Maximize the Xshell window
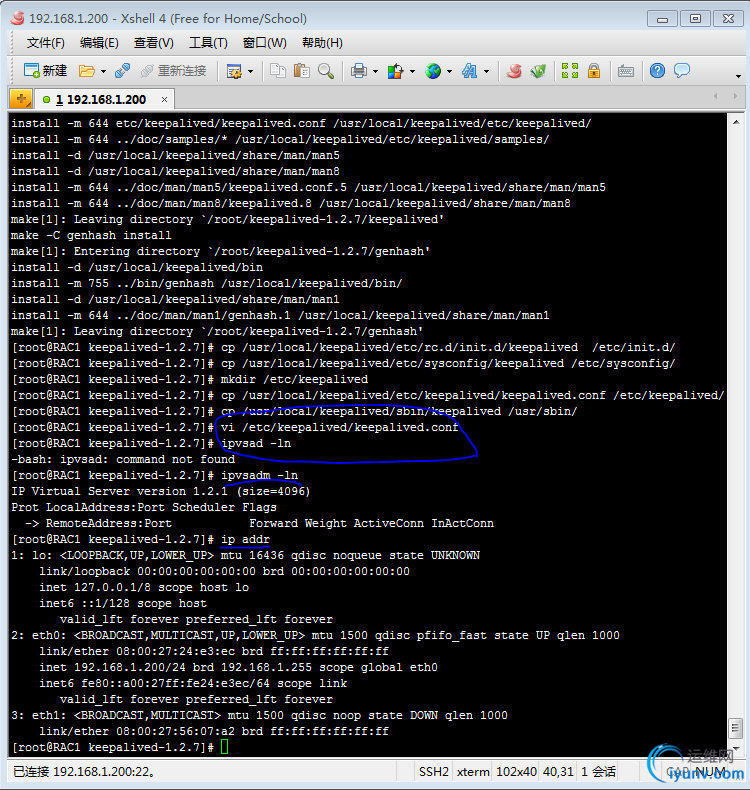Viewport: 750px width, 790px height. coord(695,19)
